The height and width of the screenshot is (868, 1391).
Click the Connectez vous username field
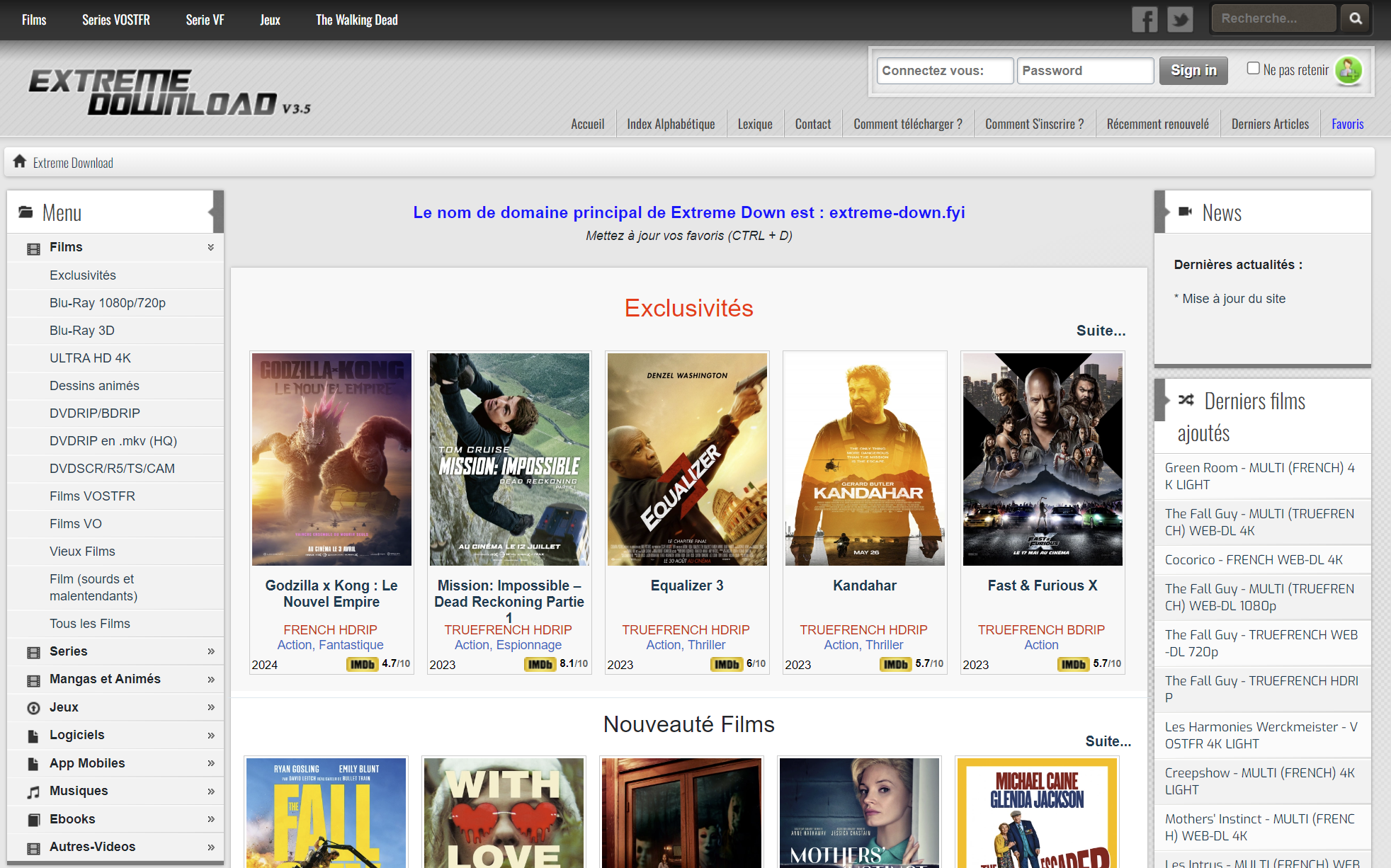(x=945, y=70)
